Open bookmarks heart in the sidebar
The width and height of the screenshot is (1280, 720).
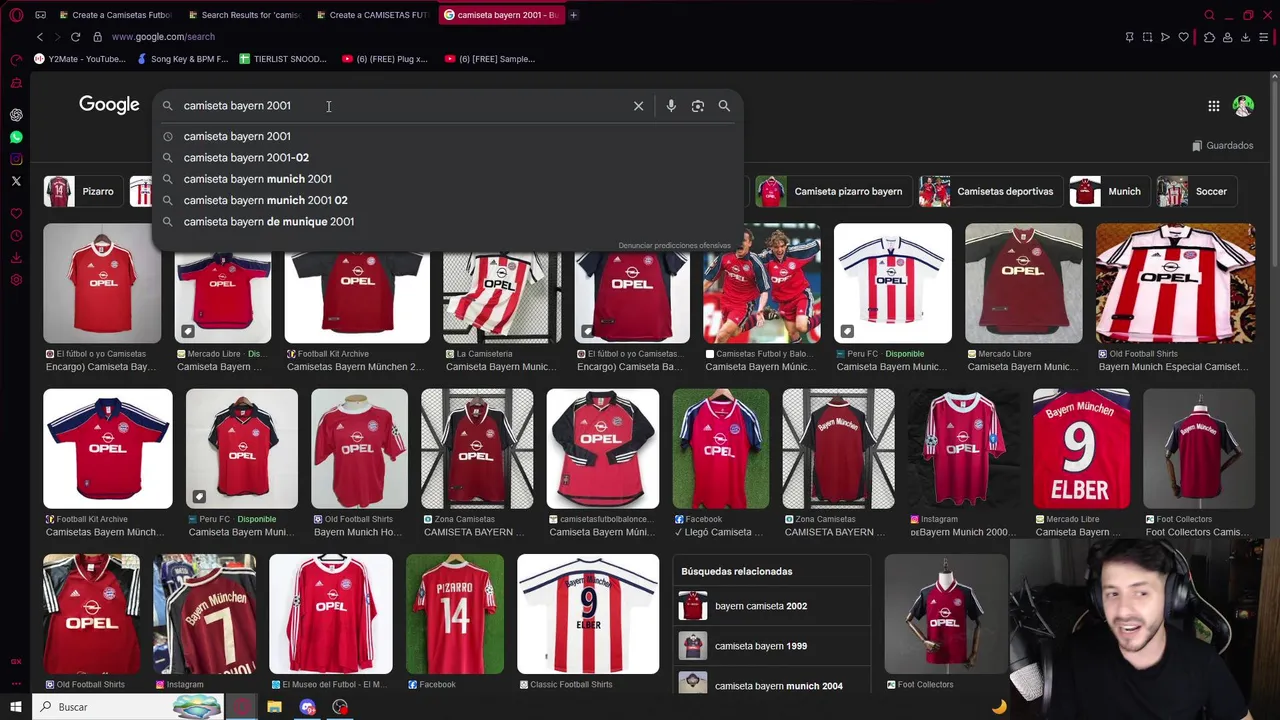[16, 214]
